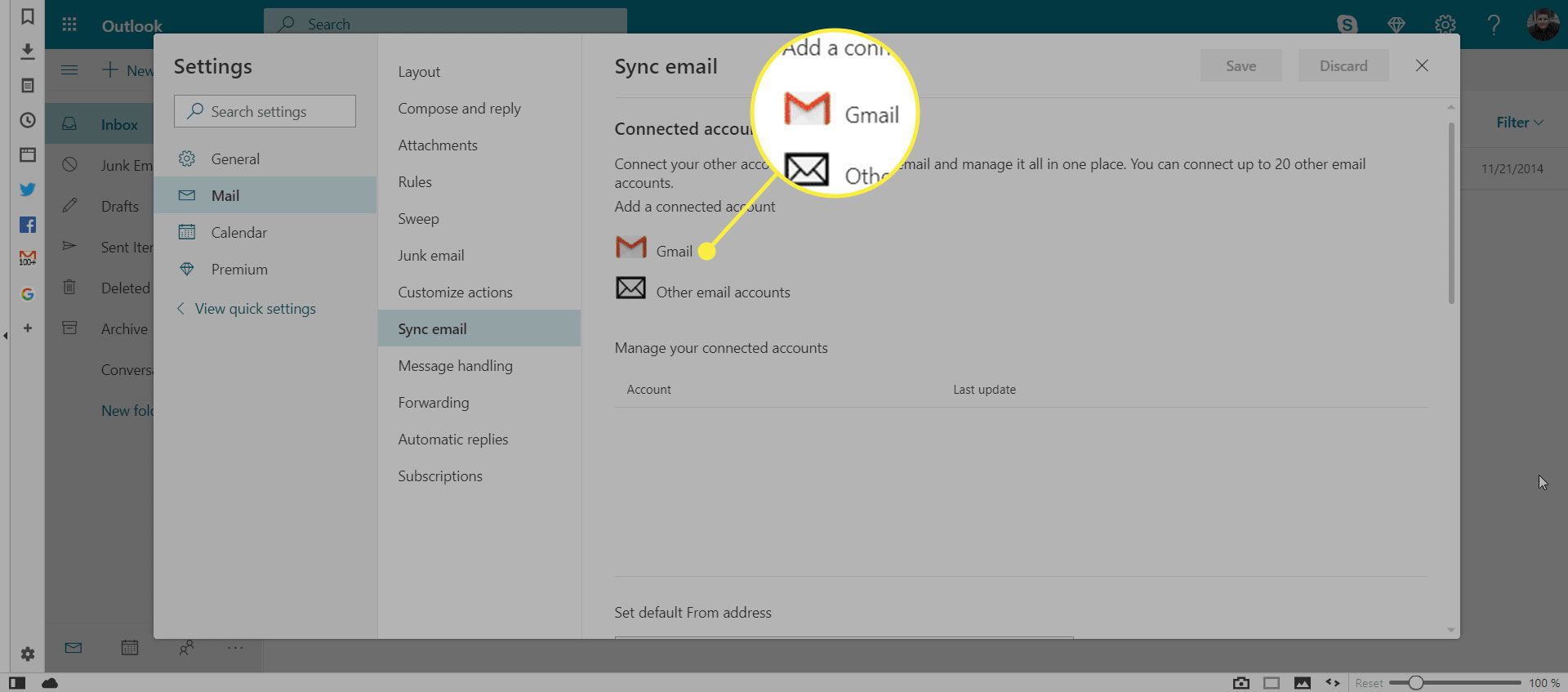The width and height of the screenshot is (1568, 692).
Task: Open the downloads icon in browser sidebar
Action: point(27,51)
